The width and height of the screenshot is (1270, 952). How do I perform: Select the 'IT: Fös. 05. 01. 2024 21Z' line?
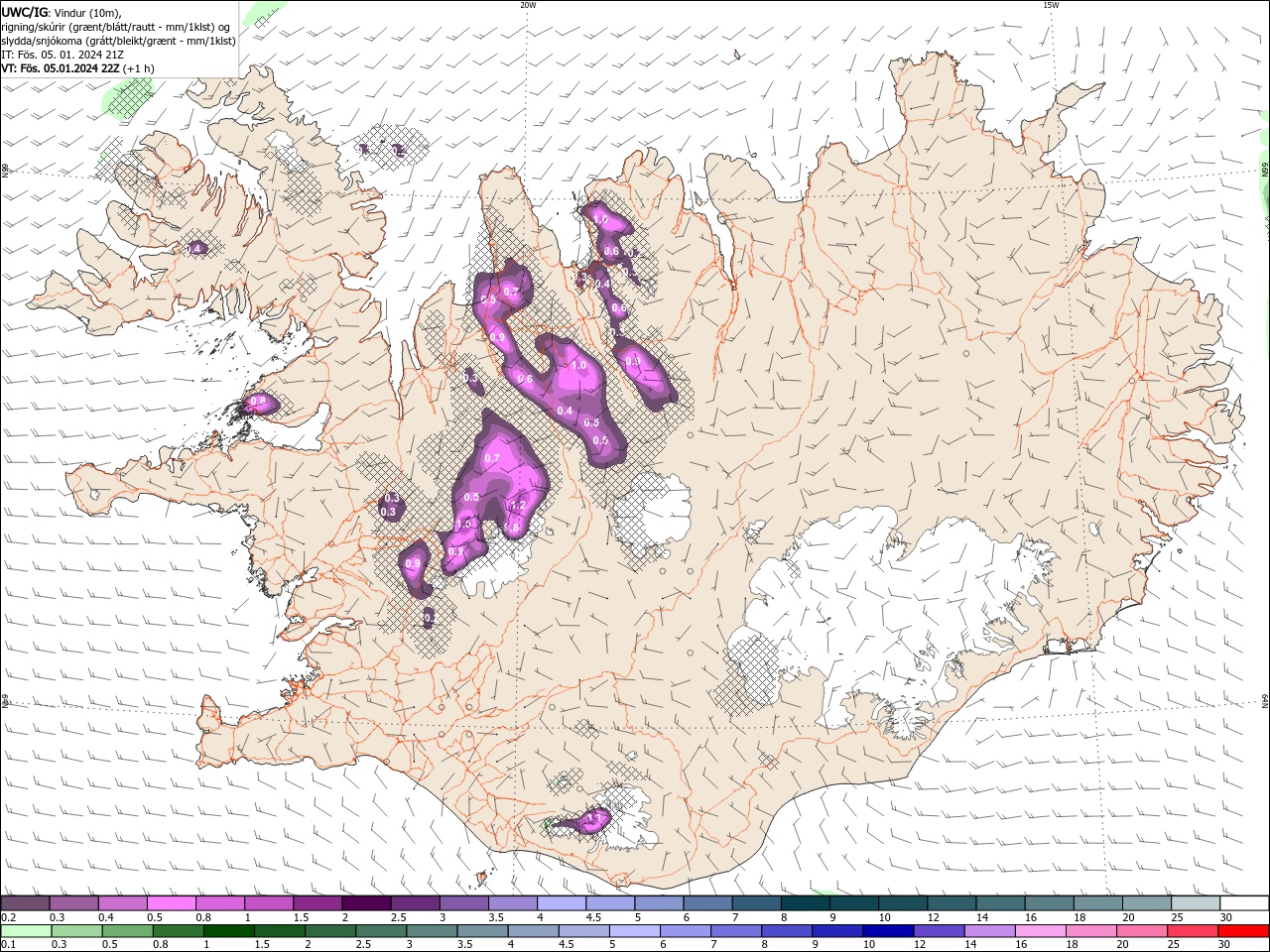63,55
